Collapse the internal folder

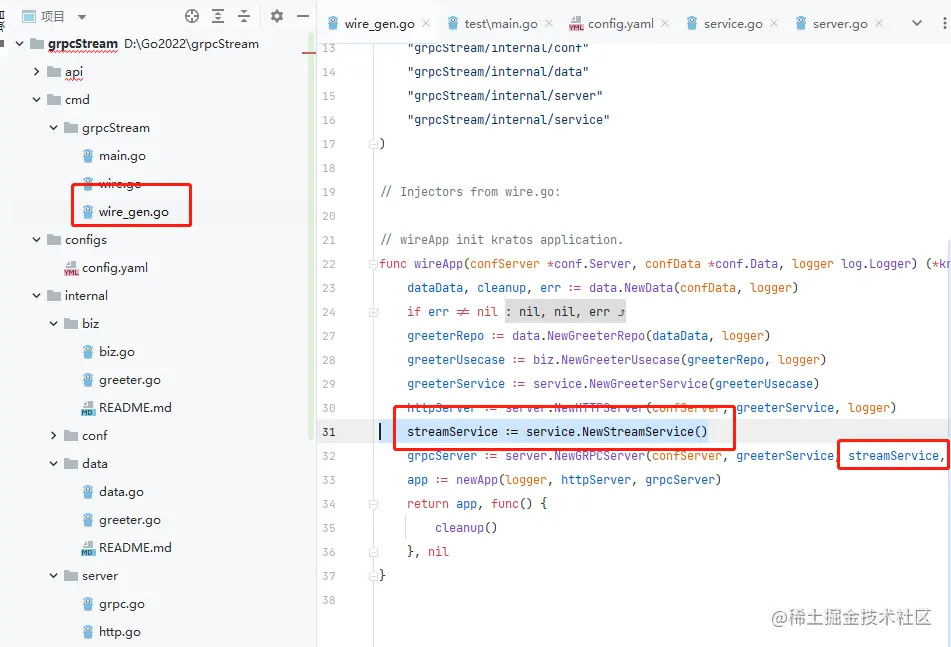[x=36, y=295]
